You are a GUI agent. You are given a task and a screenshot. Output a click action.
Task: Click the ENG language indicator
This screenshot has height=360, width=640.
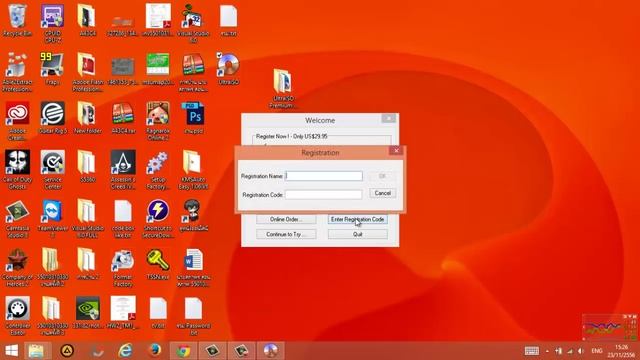pos(597,351)
